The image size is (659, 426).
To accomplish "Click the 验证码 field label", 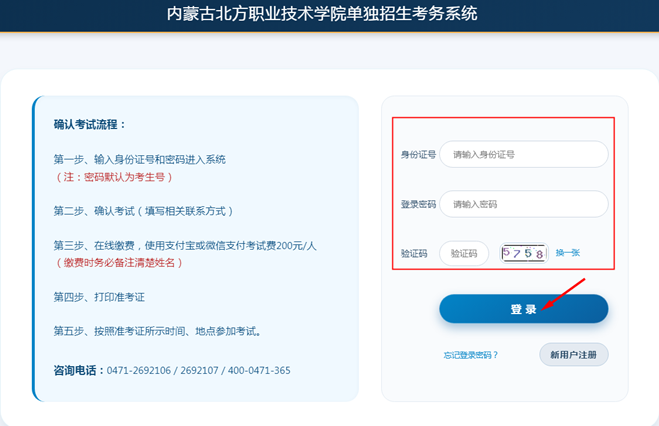I will (x=414, y=254).
